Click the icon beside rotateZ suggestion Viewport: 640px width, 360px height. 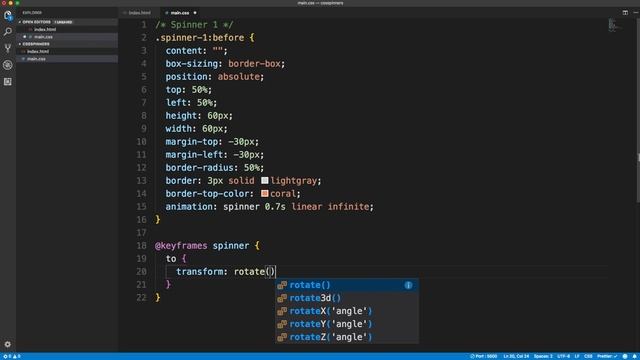coord(282,337)
